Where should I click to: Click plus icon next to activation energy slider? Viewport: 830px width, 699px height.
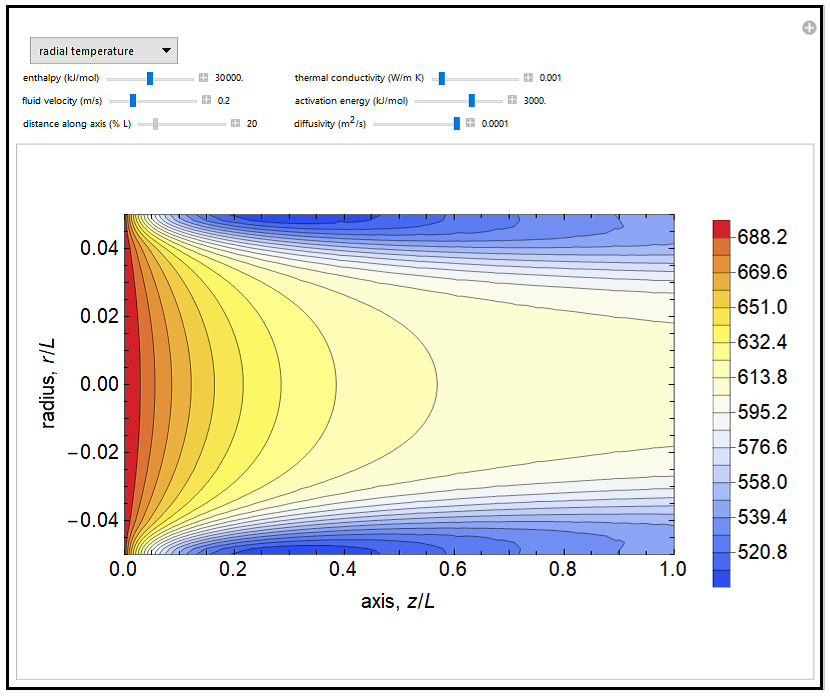point(512,100)
